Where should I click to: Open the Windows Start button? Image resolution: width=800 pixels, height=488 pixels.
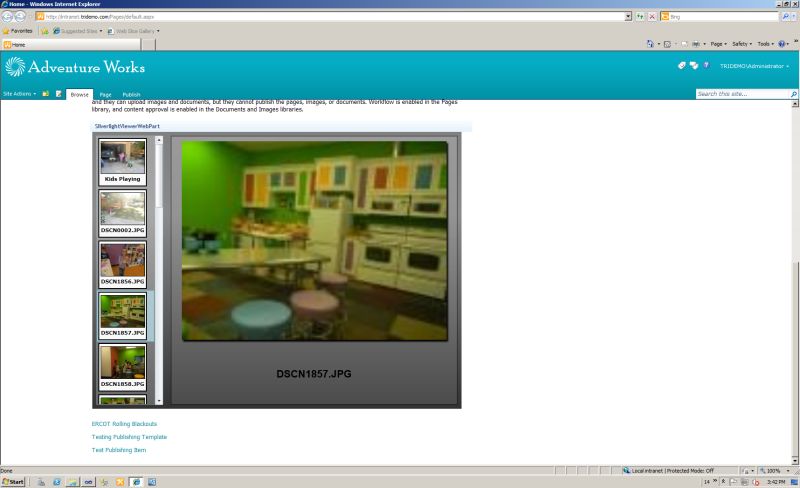point(13,482)
